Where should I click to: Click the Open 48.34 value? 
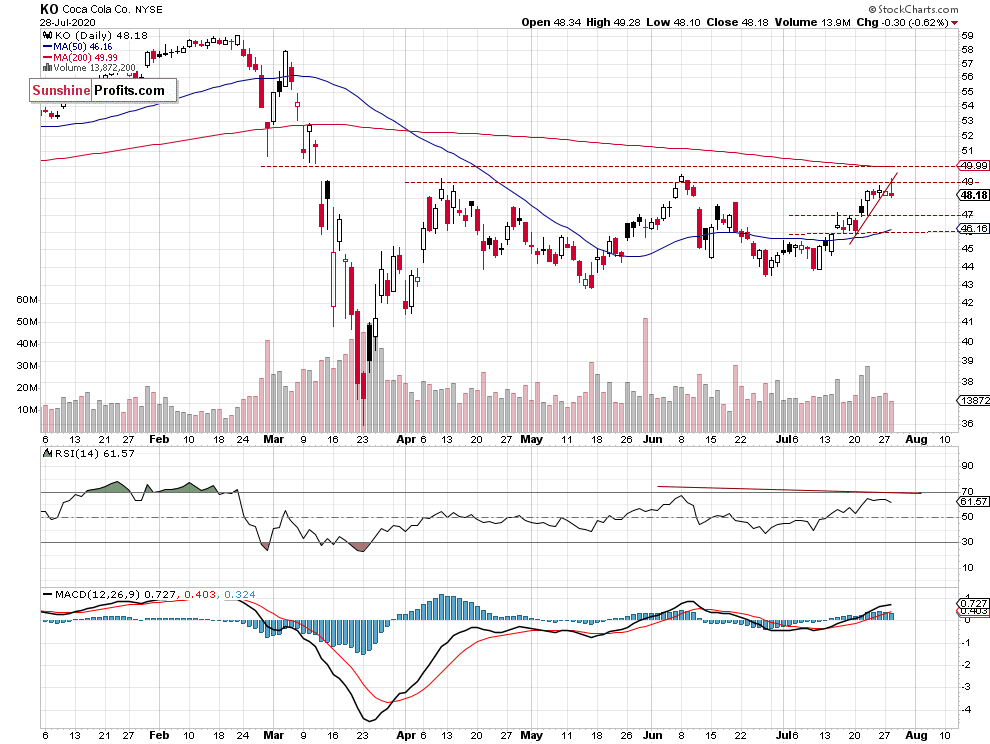pos(551,22)
